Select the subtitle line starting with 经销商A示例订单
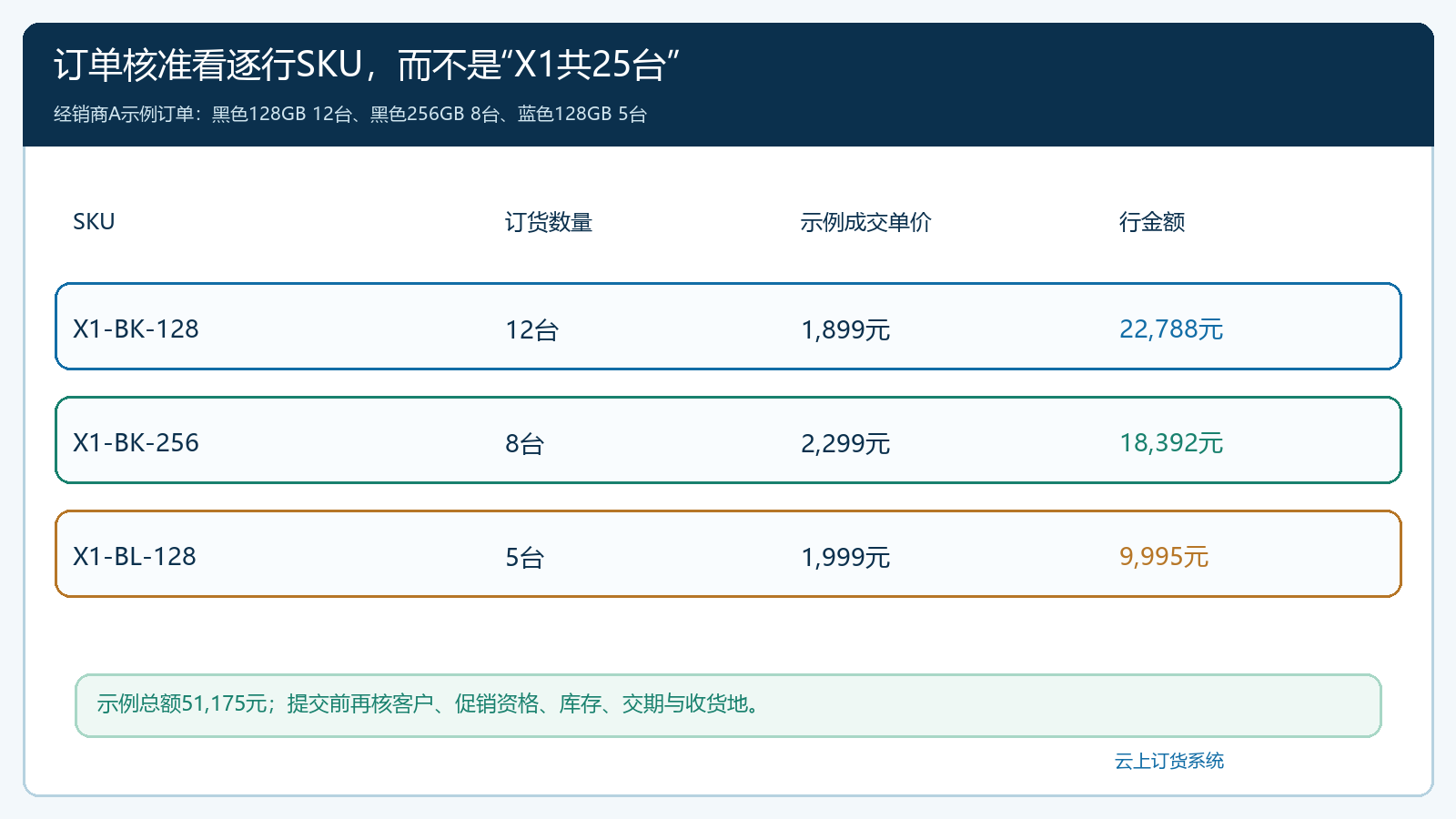 [x=350, y=114]
